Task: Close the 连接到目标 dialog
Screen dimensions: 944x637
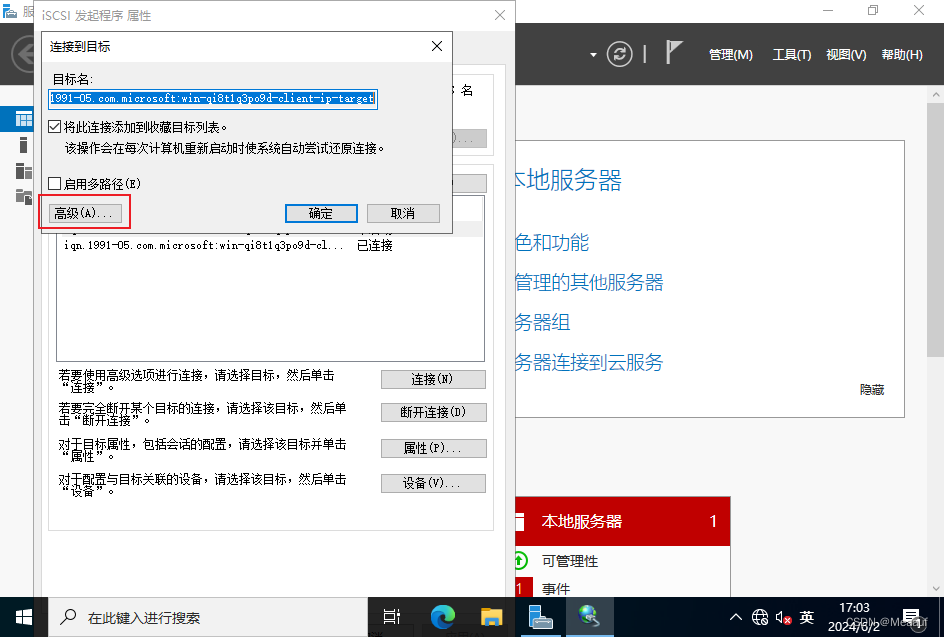Action: point(437,46)
